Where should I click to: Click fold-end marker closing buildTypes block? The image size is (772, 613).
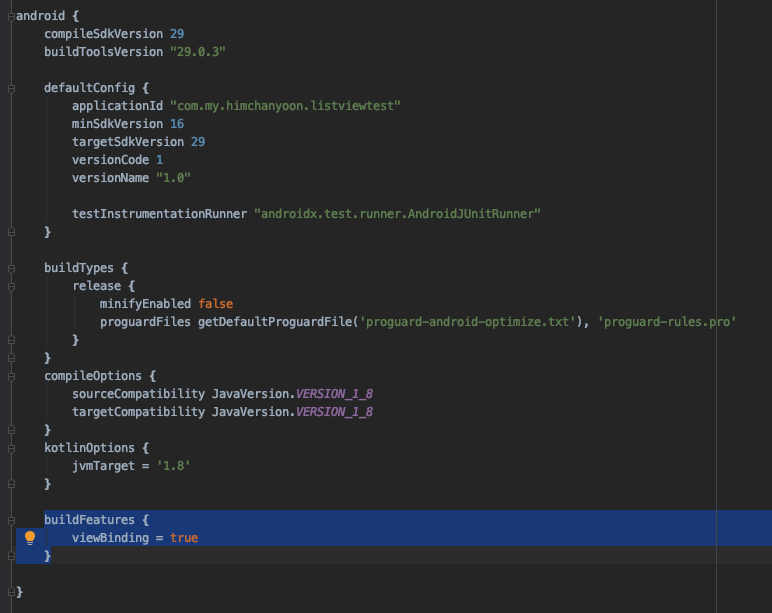(x=11, y=358)
